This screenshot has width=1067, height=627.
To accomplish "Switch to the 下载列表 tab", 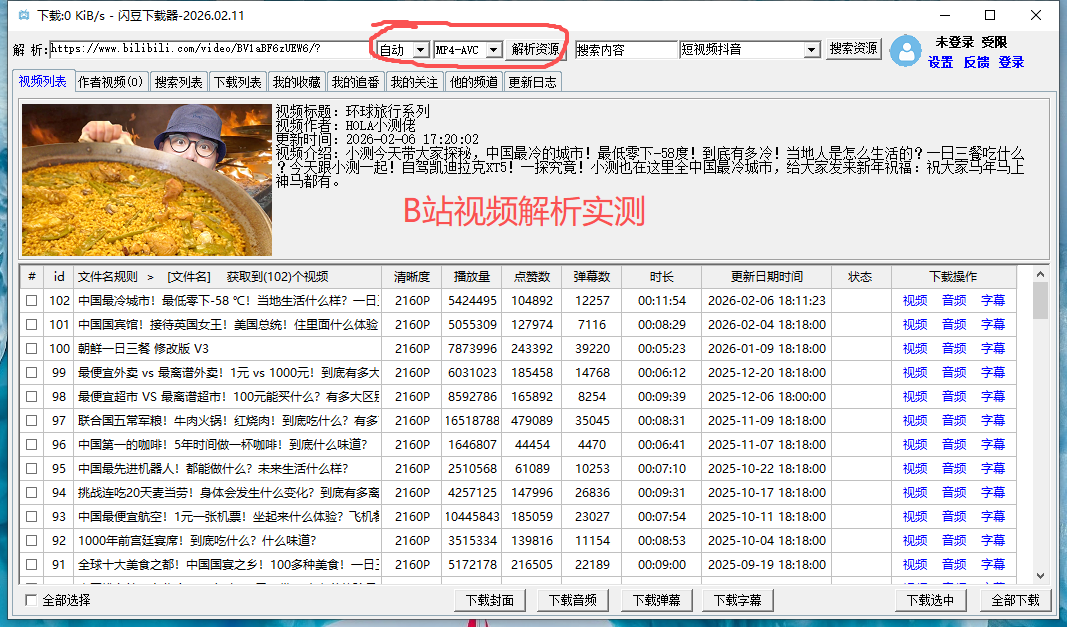I will point(237,82).
